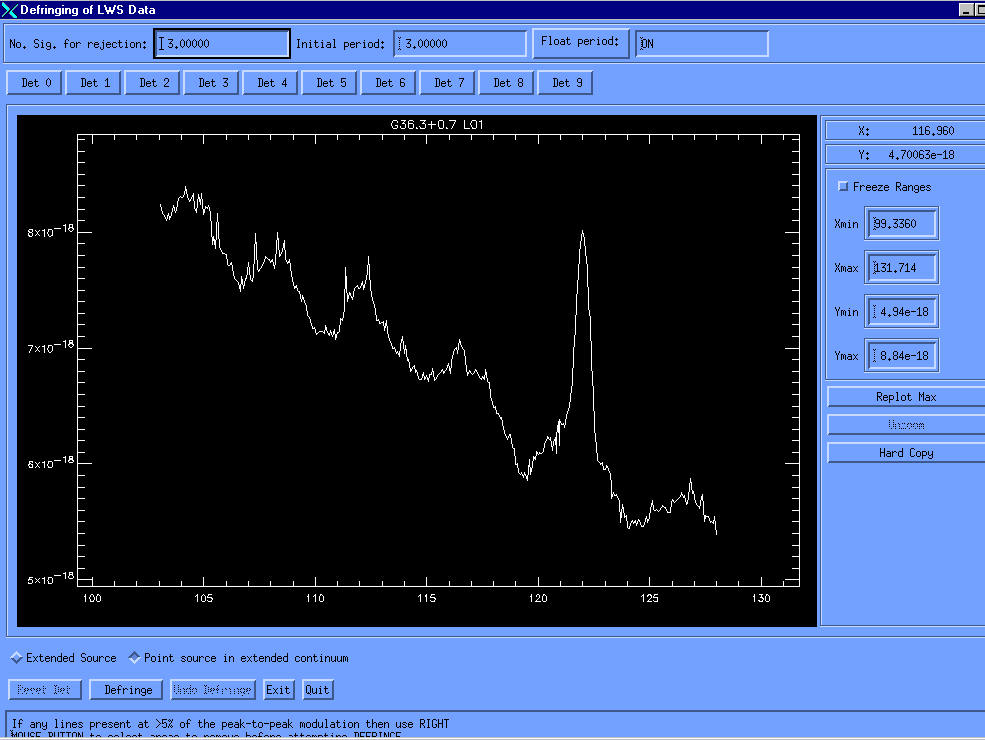The width and height of the screenshot is (985, 740).
Task: Pick detector Det 9
Action: click(x=566, y=83)
